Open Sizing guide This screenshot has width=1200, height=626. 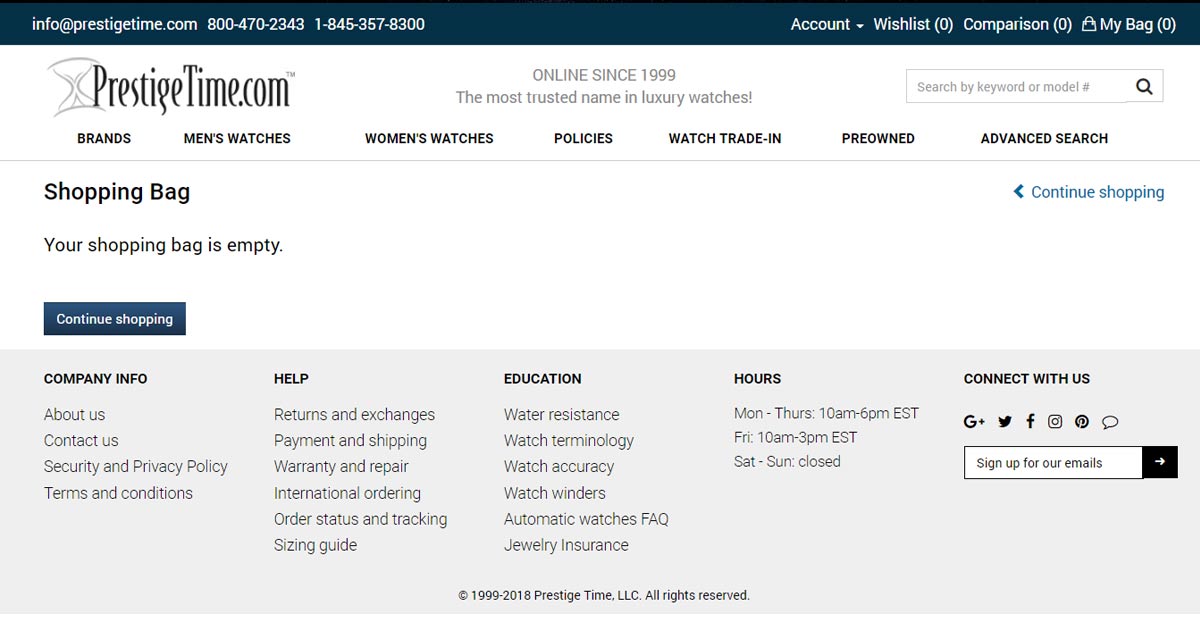[x=315, y=545]
